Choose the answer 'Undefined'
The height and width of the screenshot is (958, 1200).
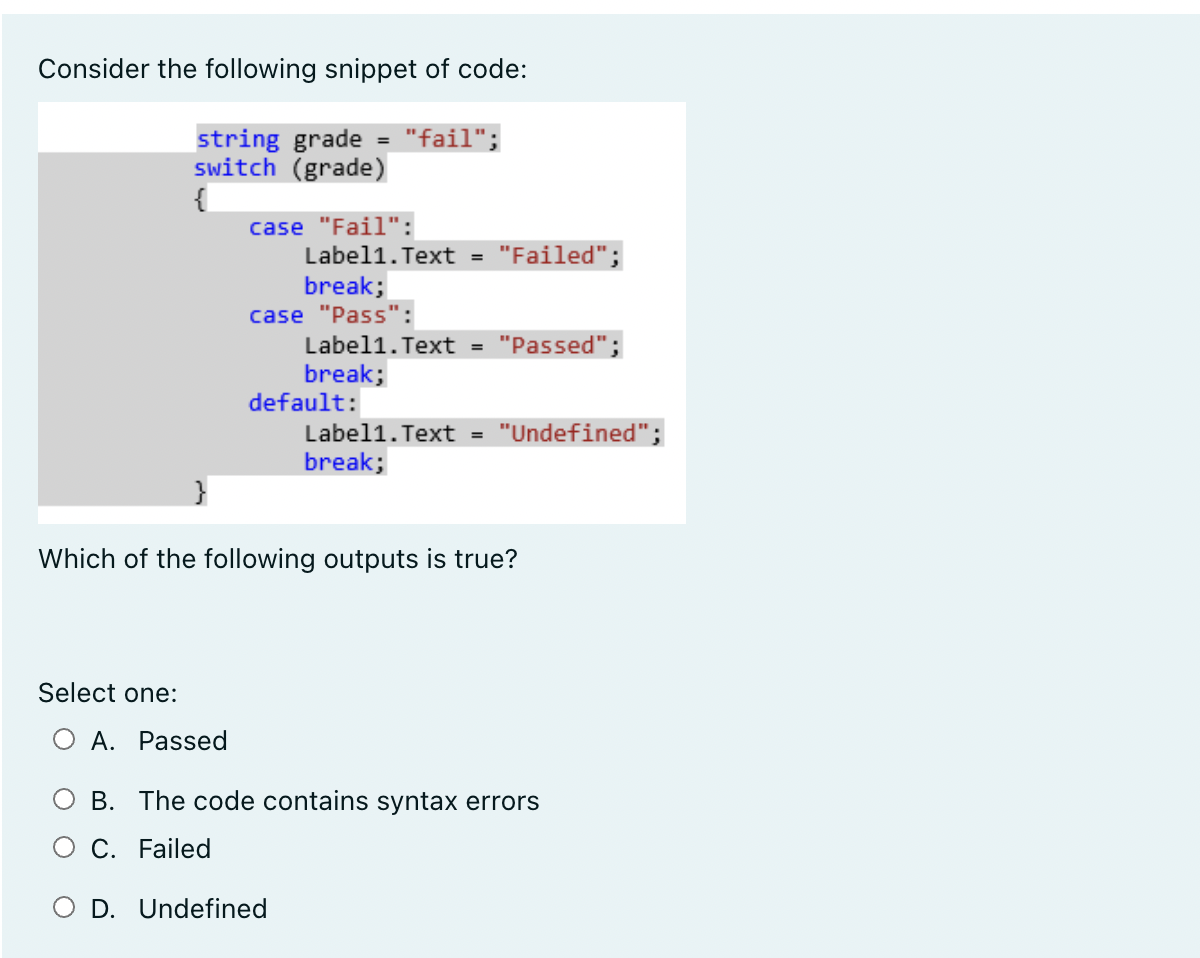click(x=202, y=909)
